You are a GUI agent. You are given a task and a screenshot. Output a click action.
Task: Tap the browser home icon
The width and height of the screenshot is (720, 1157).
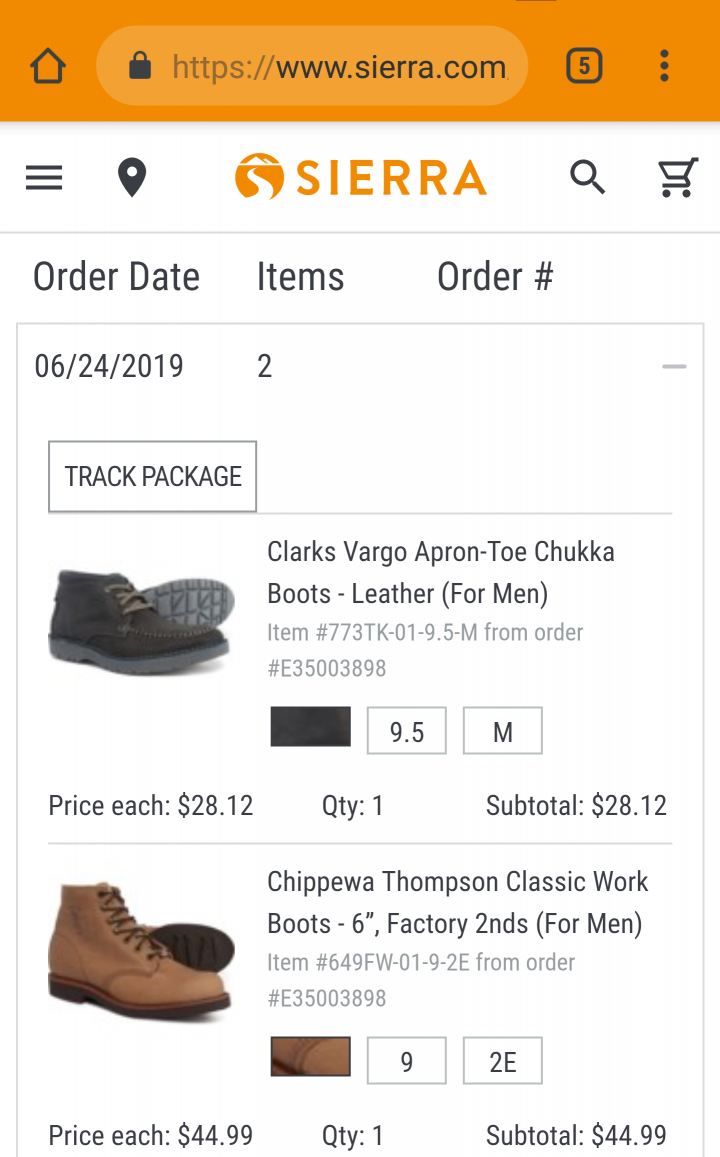coord(48,66)
